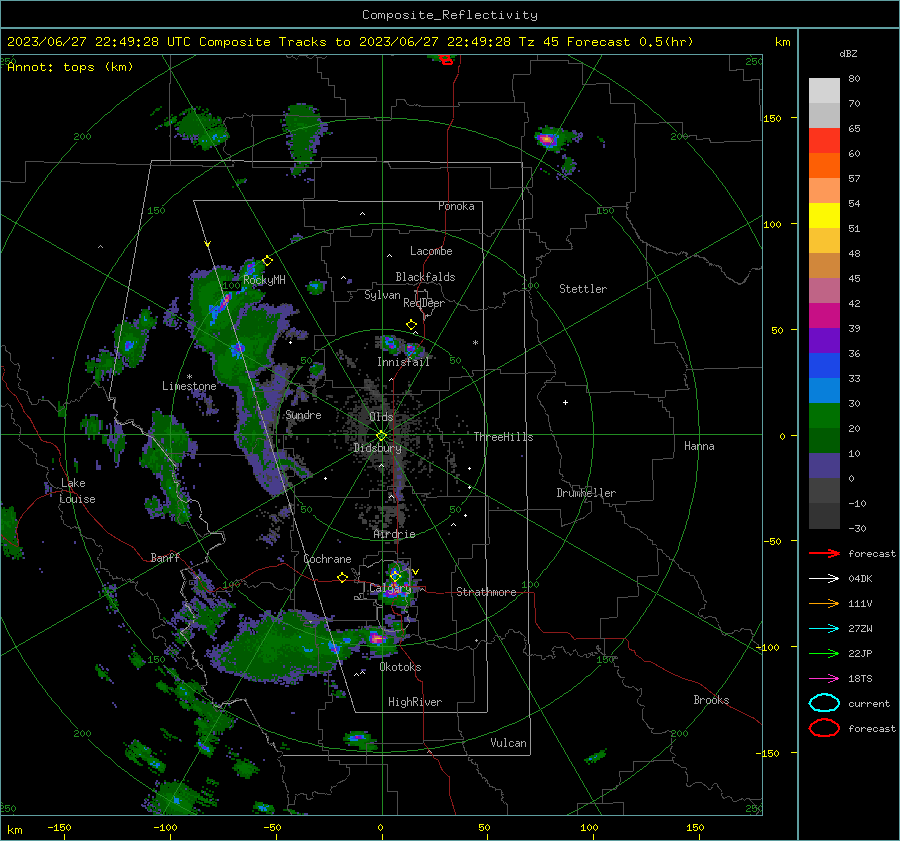Select the magenta 18TS arrow in legend
The height and width of the screenshot is (841, 900).
coord(824,679)
